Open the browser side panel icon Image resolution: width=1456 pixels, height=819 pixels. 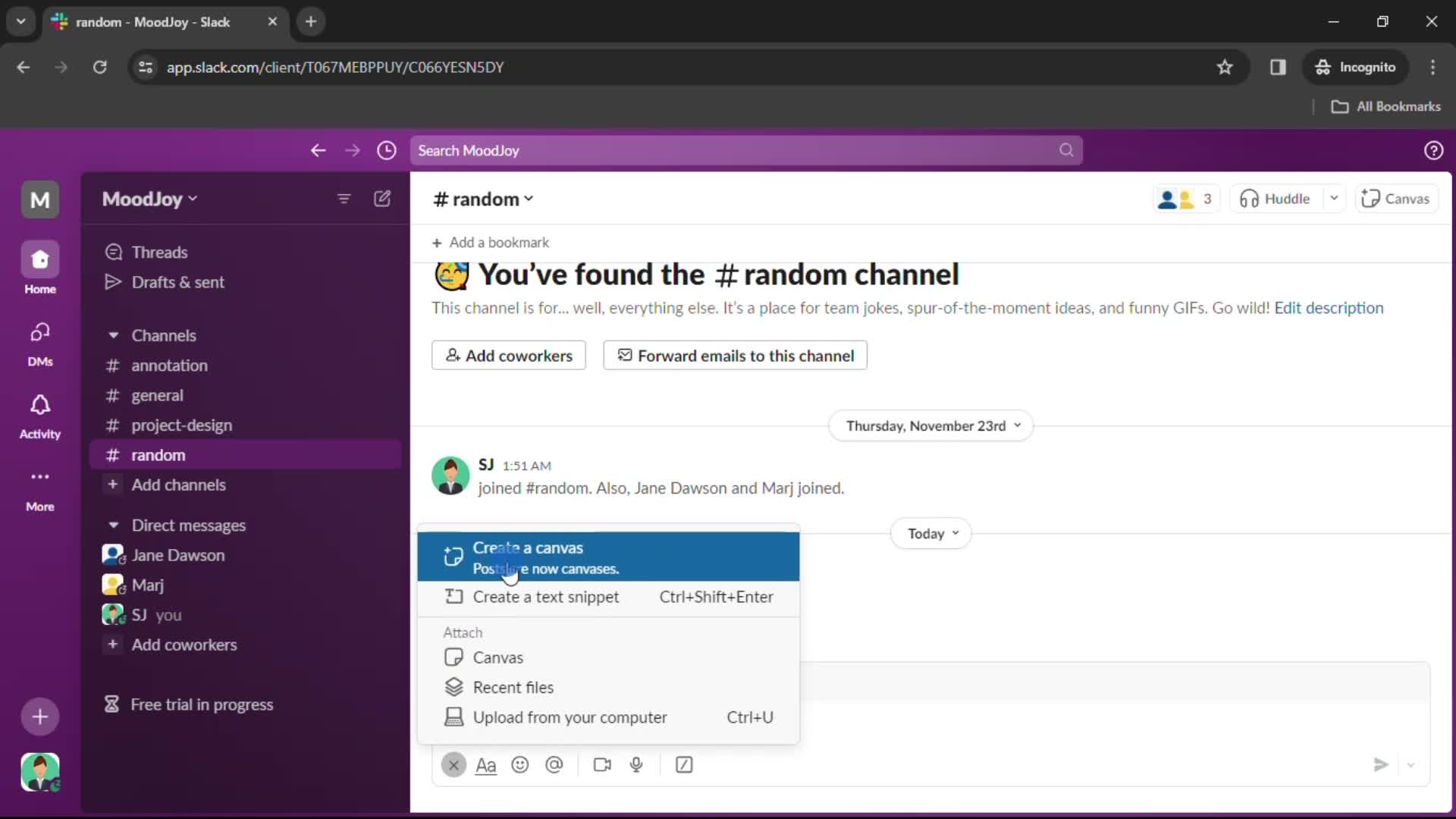[x=1278, y=67]
